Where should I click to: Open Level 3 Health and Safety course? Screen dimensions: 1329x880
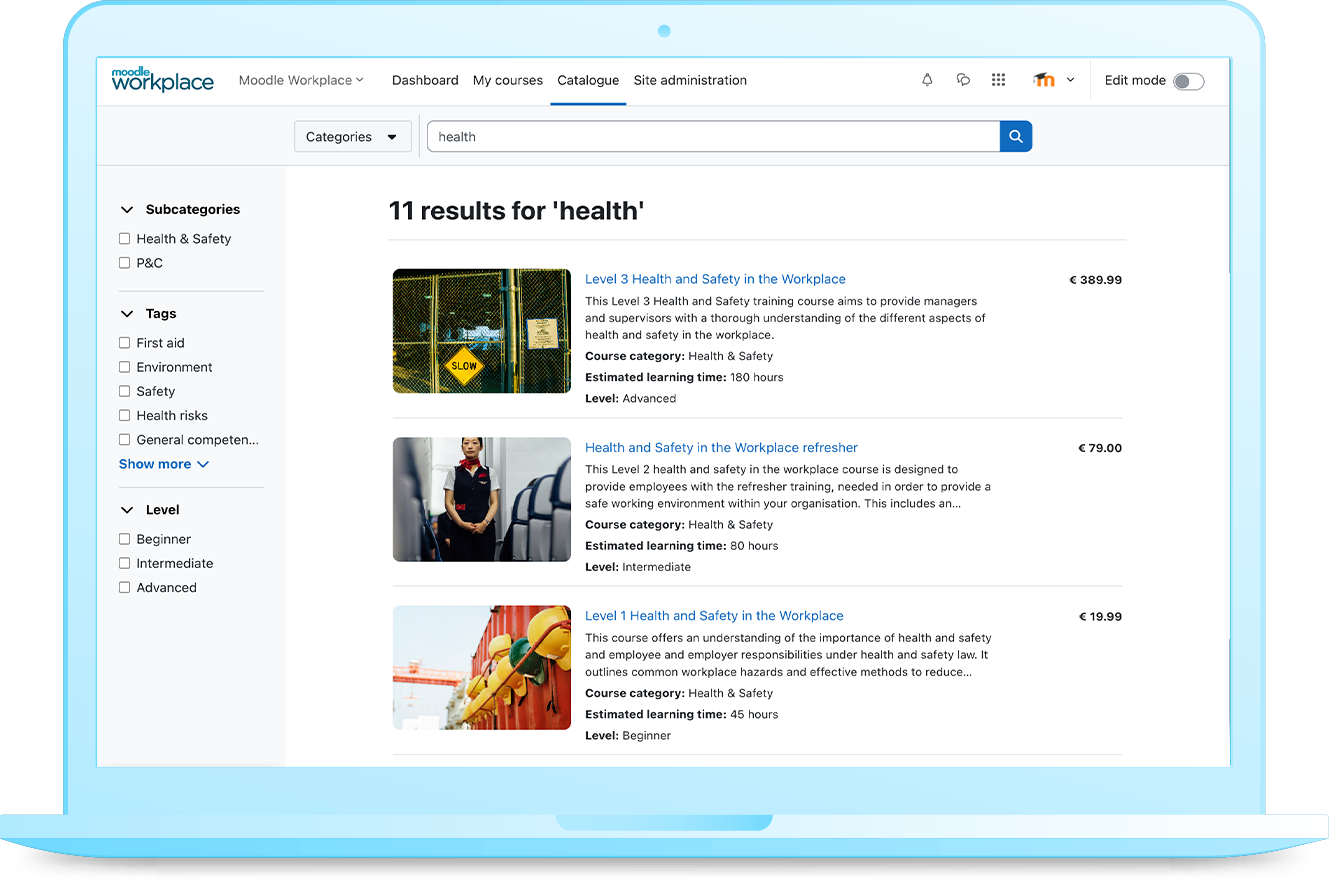click(x=715, y=278)
